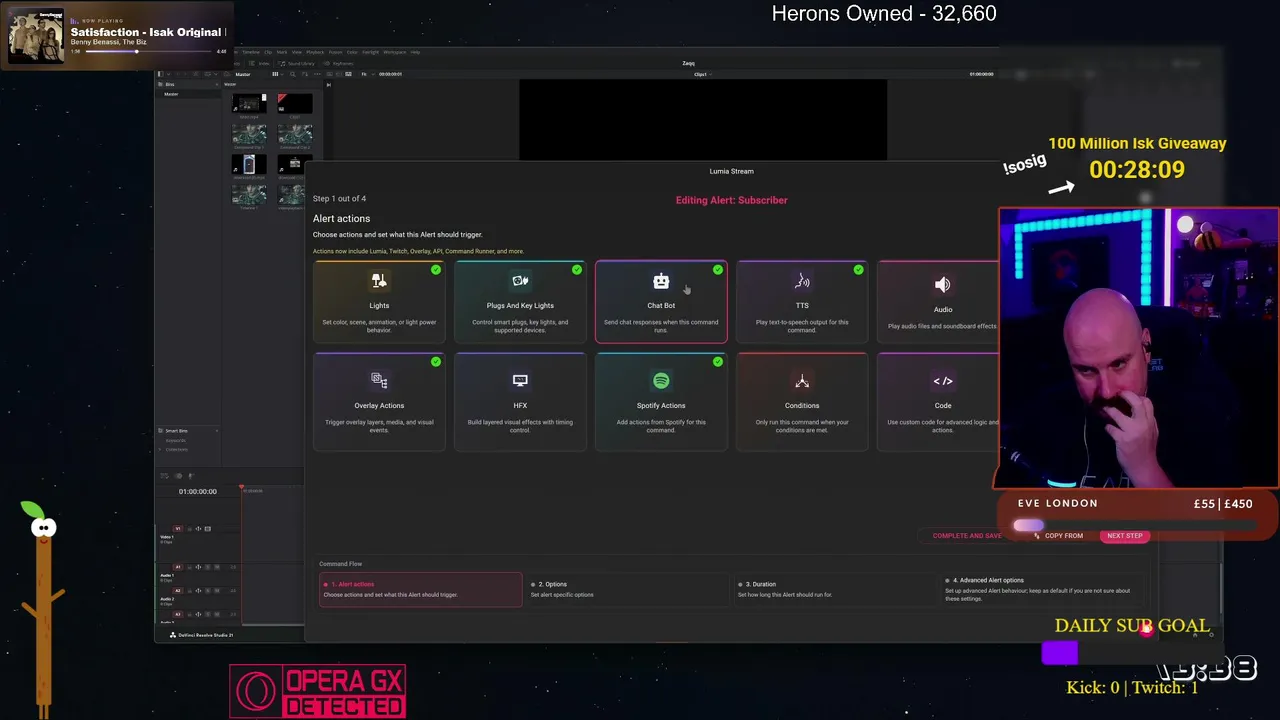Open the Workspace menu in DaVinci Resolve

click(x=394, y=52)
